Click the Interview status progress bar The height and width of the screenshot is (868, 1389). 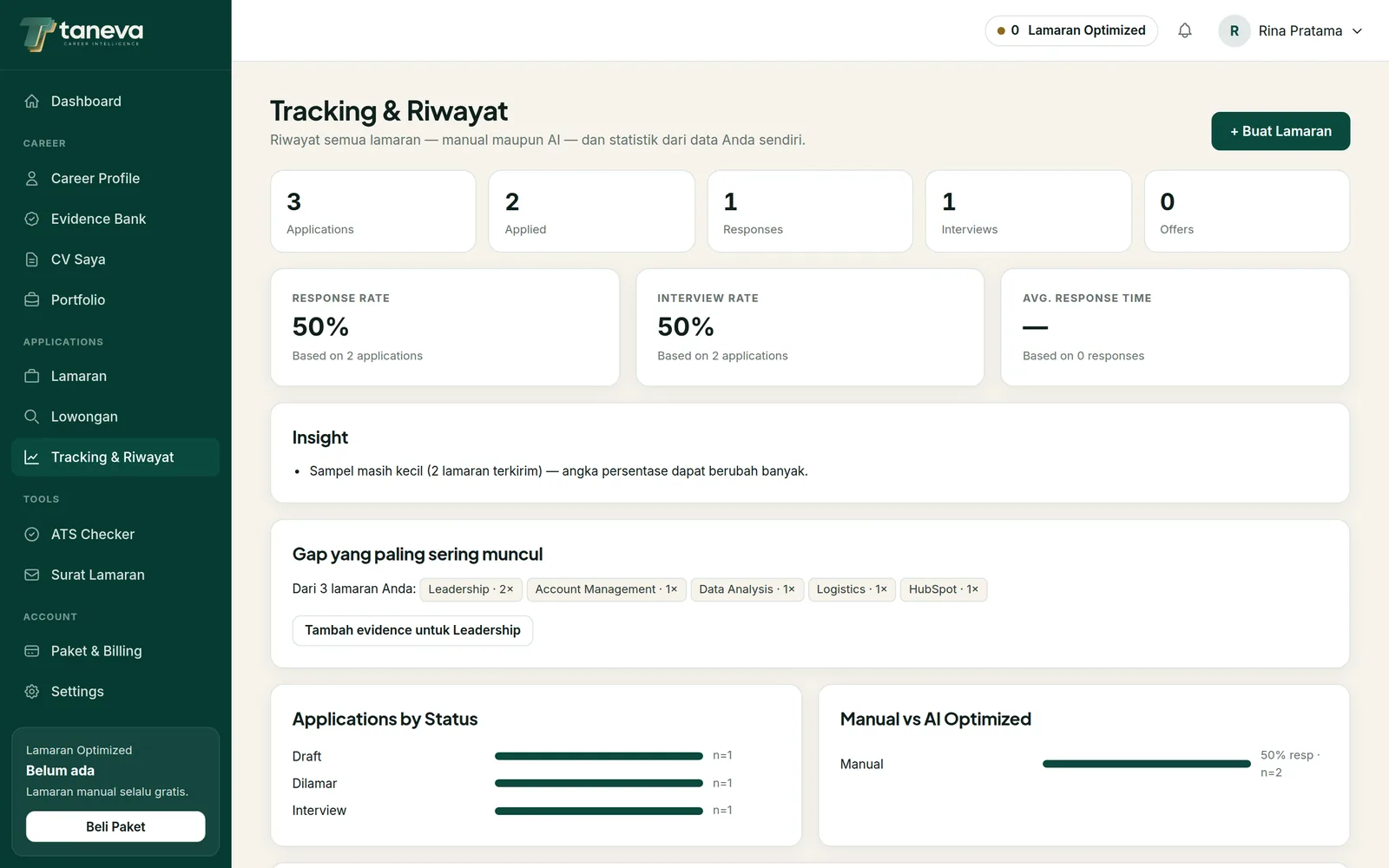pos(599,811)
